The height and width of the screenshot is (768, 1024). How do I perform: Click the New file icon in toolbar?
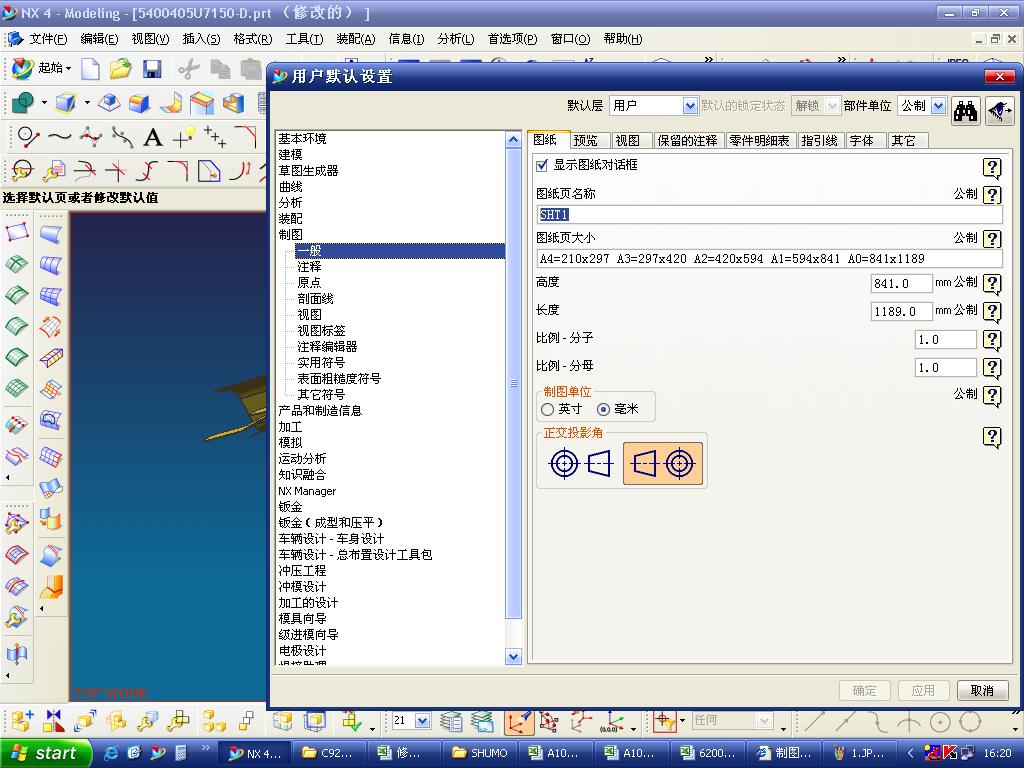[x=90, y=69]
